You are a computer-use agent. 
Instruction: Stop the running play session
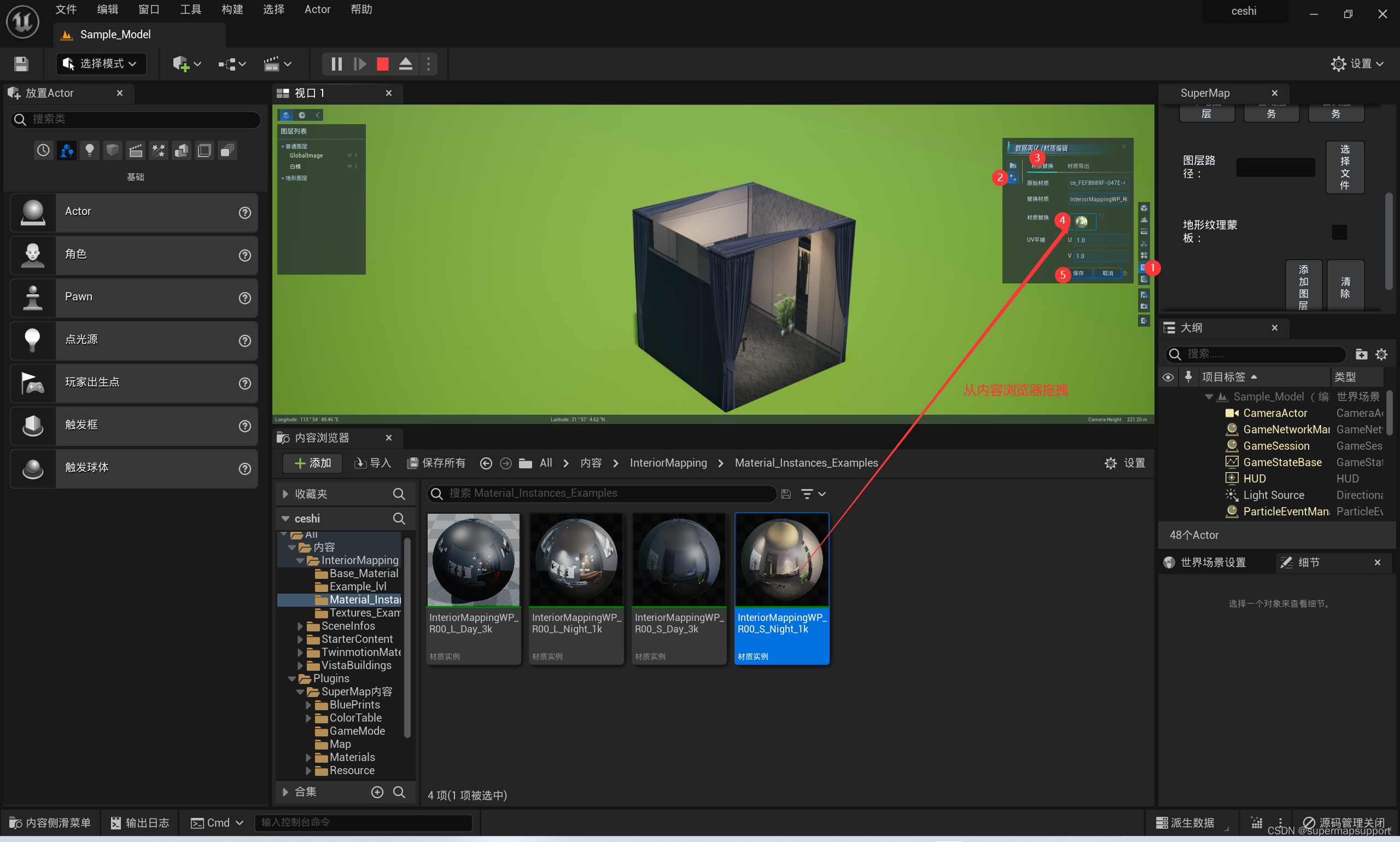click(383, 63)
